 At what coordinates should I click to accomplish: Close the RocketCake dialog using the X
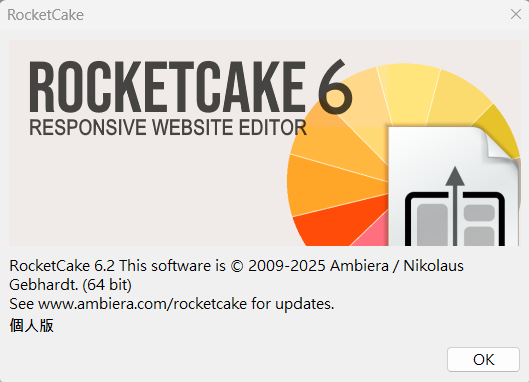(x=516, y=14)
